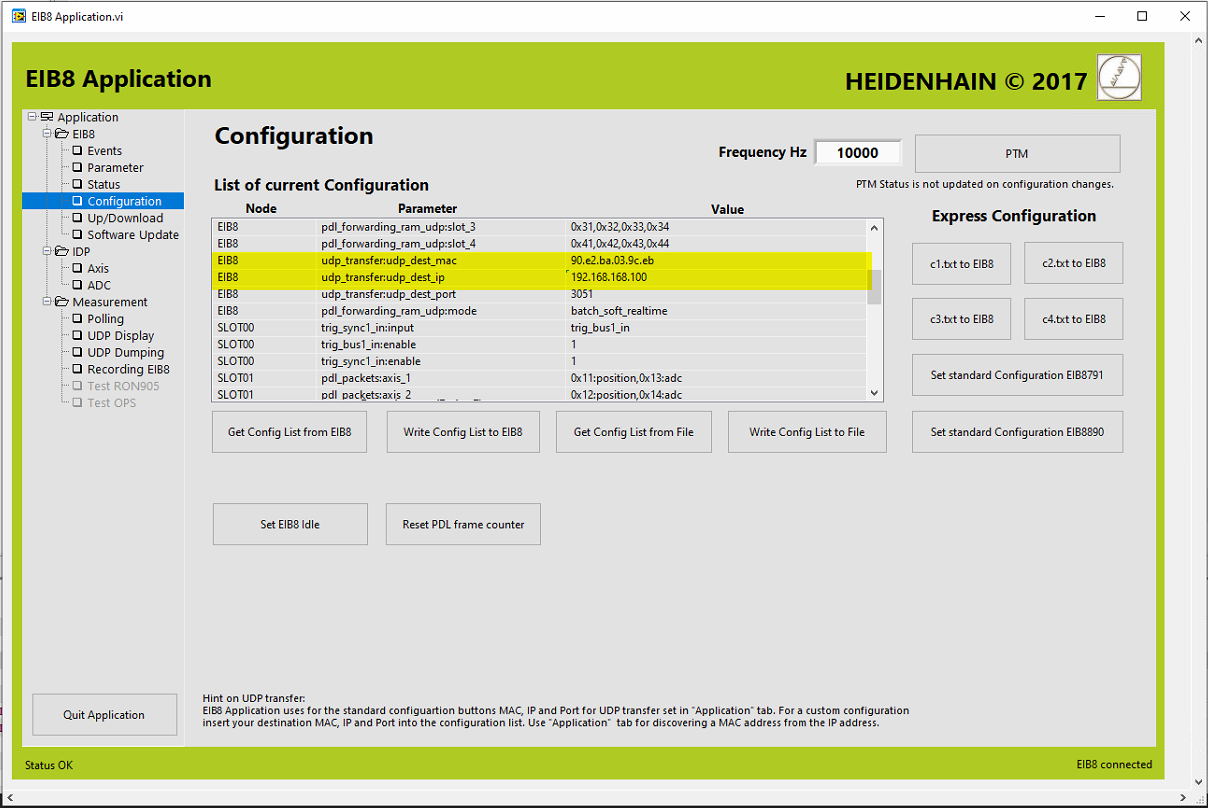Click Write Config List to EIB8
This screenshot has height=808, width=1208.
coord(463,432)
